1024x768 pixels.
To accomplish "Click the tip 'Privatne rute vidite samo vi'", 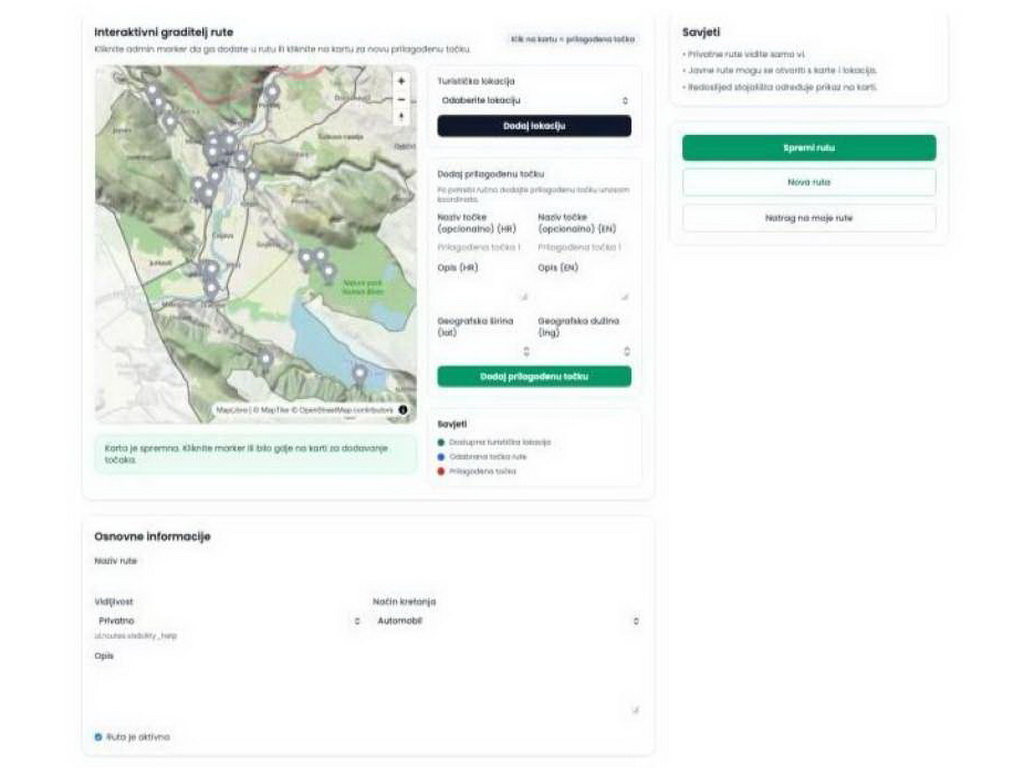I will [x=744, y=54].
